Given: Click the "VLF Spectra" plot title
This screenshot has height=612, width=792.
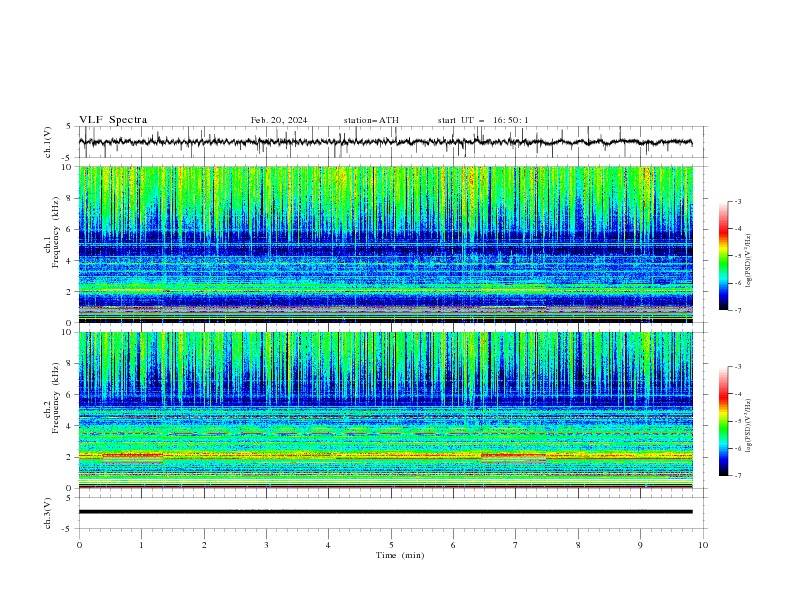Looking at the screenshot, I should [x=113, y=120].
